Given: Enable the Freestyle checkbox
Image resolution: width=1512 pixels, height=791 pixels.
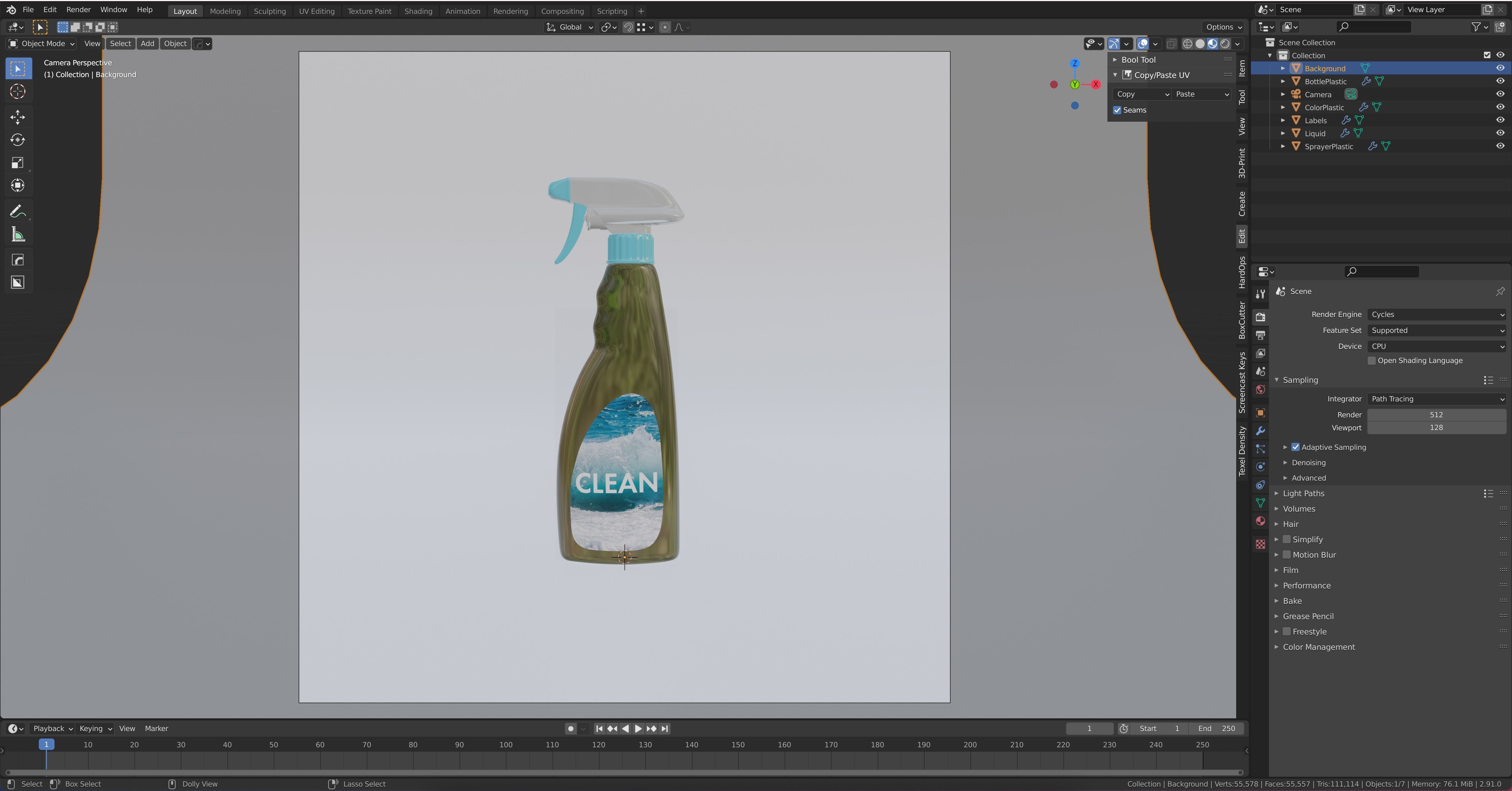Looking at the screenshot, I should 1287,632.
